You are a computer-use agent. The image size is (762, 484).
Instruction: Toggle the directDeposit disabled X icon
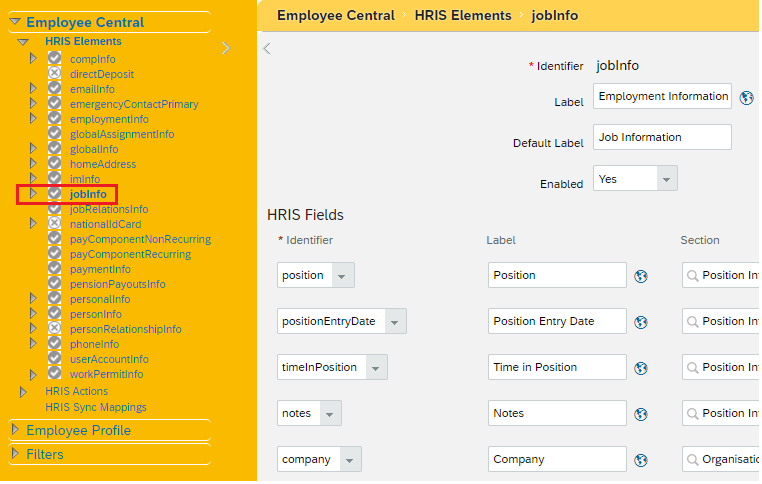[x=54, y=73]
